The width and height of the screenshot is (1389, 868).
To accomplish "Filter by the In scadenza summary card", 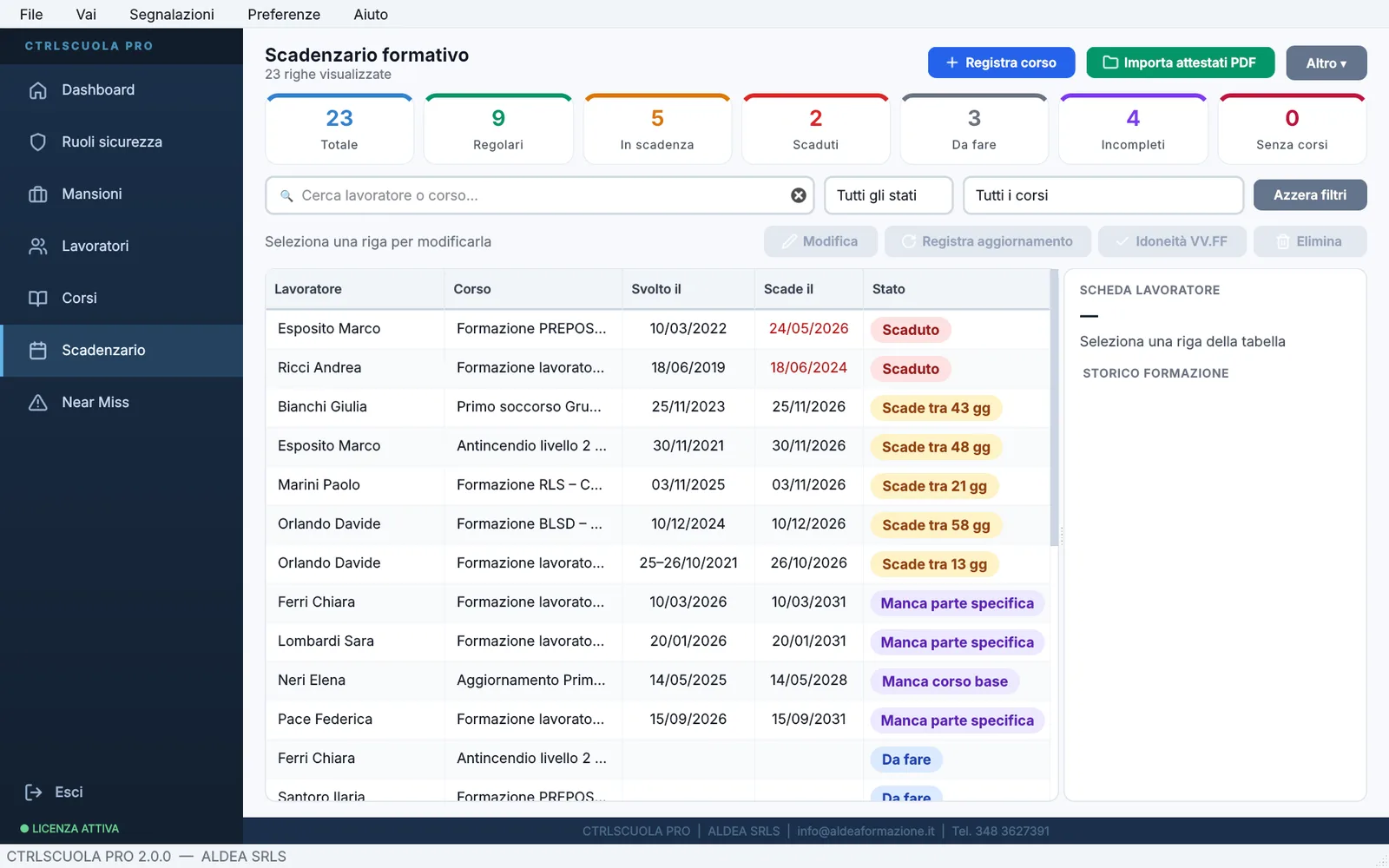I will pos(657,128).
